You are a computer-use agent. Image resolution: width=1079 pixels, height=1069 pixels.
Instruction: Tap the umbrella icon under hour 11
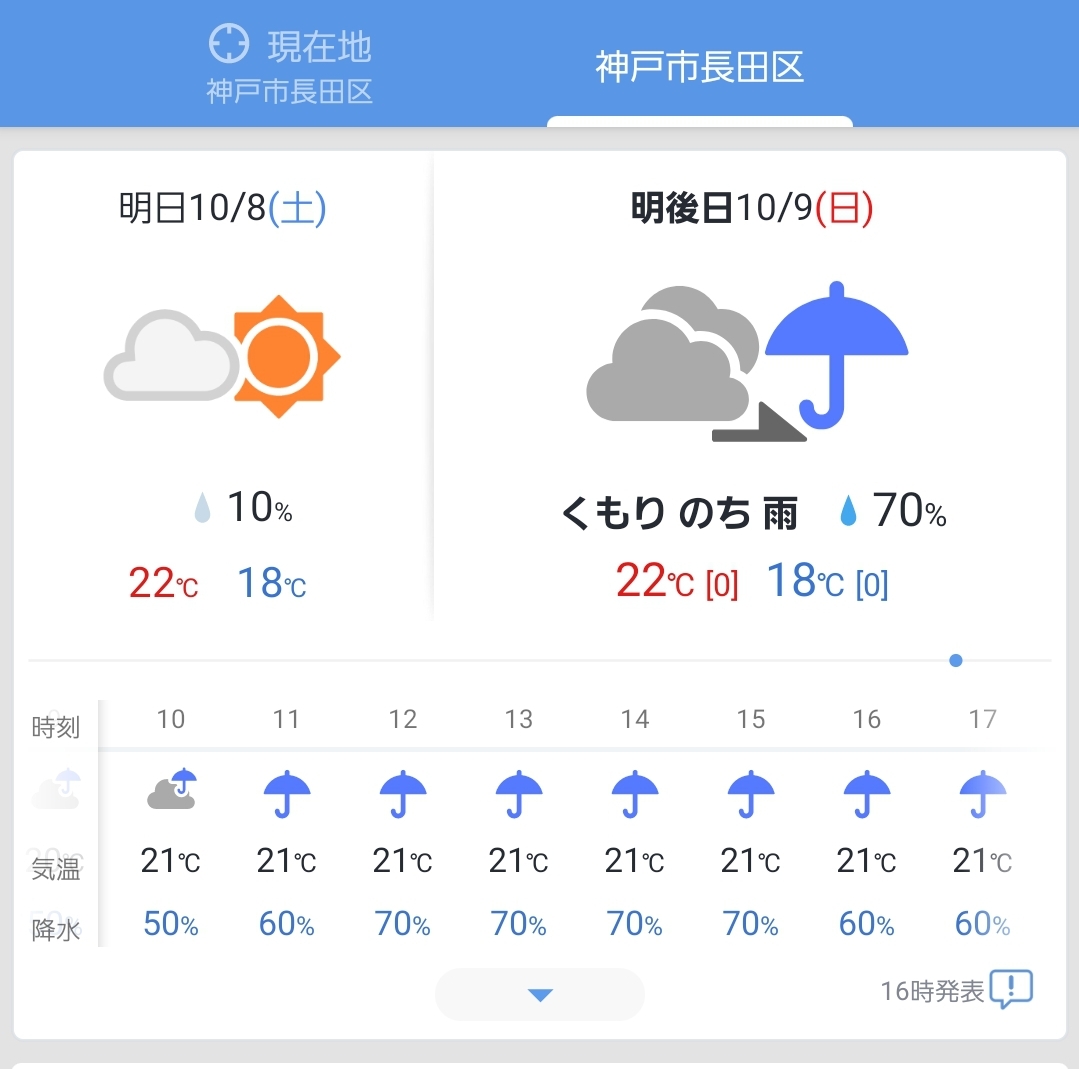[x=287, y=793]
